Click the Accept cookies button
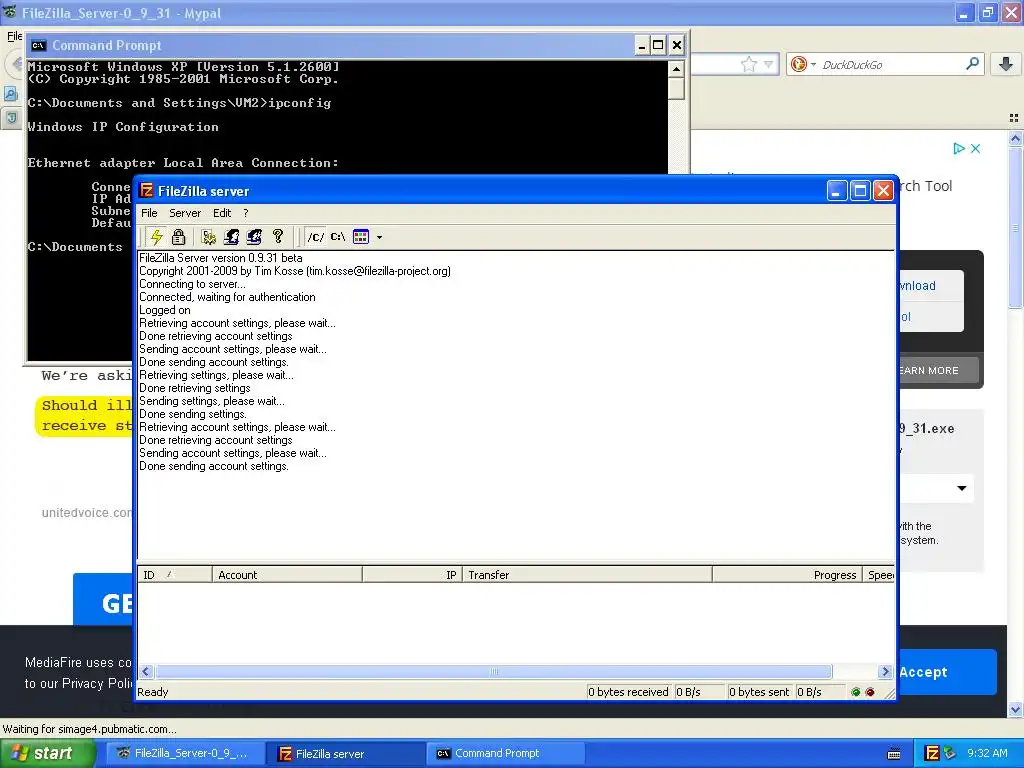This screenshot has height=768, width=1024. coord(947,672)
